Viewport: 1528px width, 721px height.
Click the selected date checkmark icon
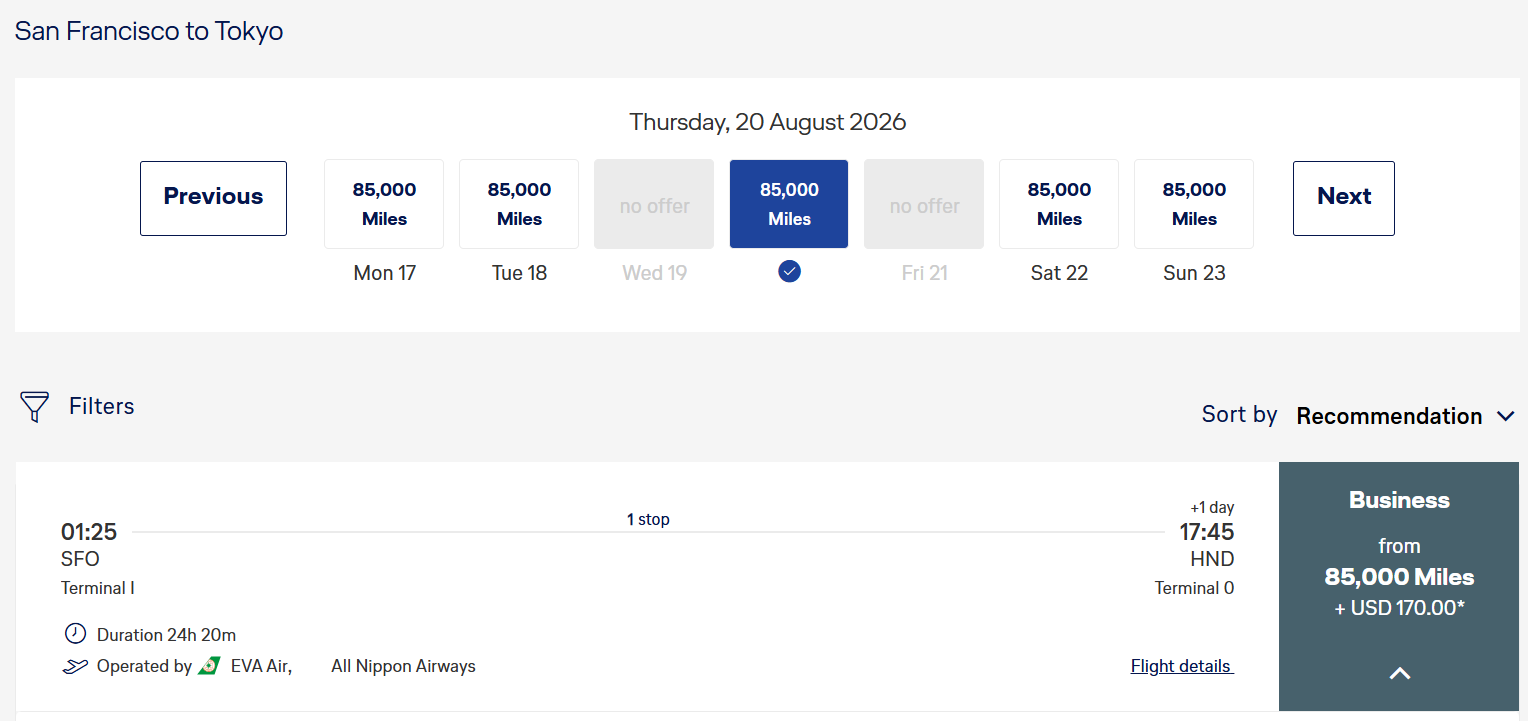789,271
